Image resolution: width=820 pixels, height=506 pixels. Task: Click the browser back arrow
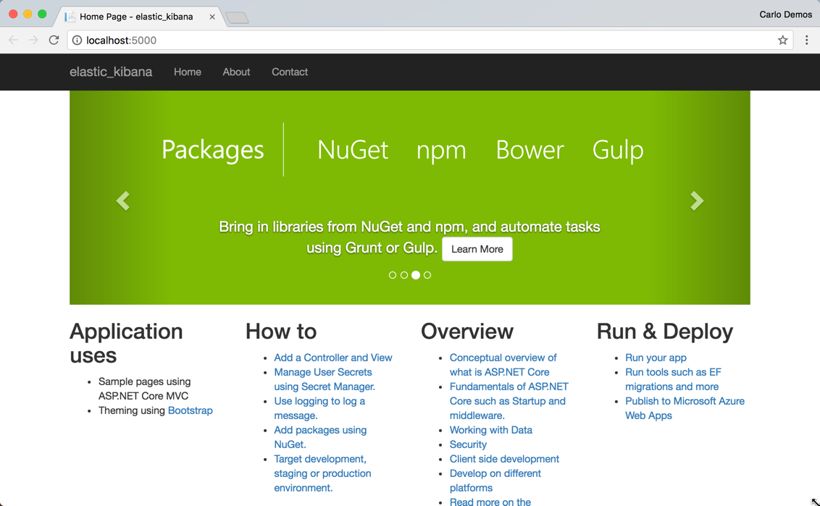(14, 40)
